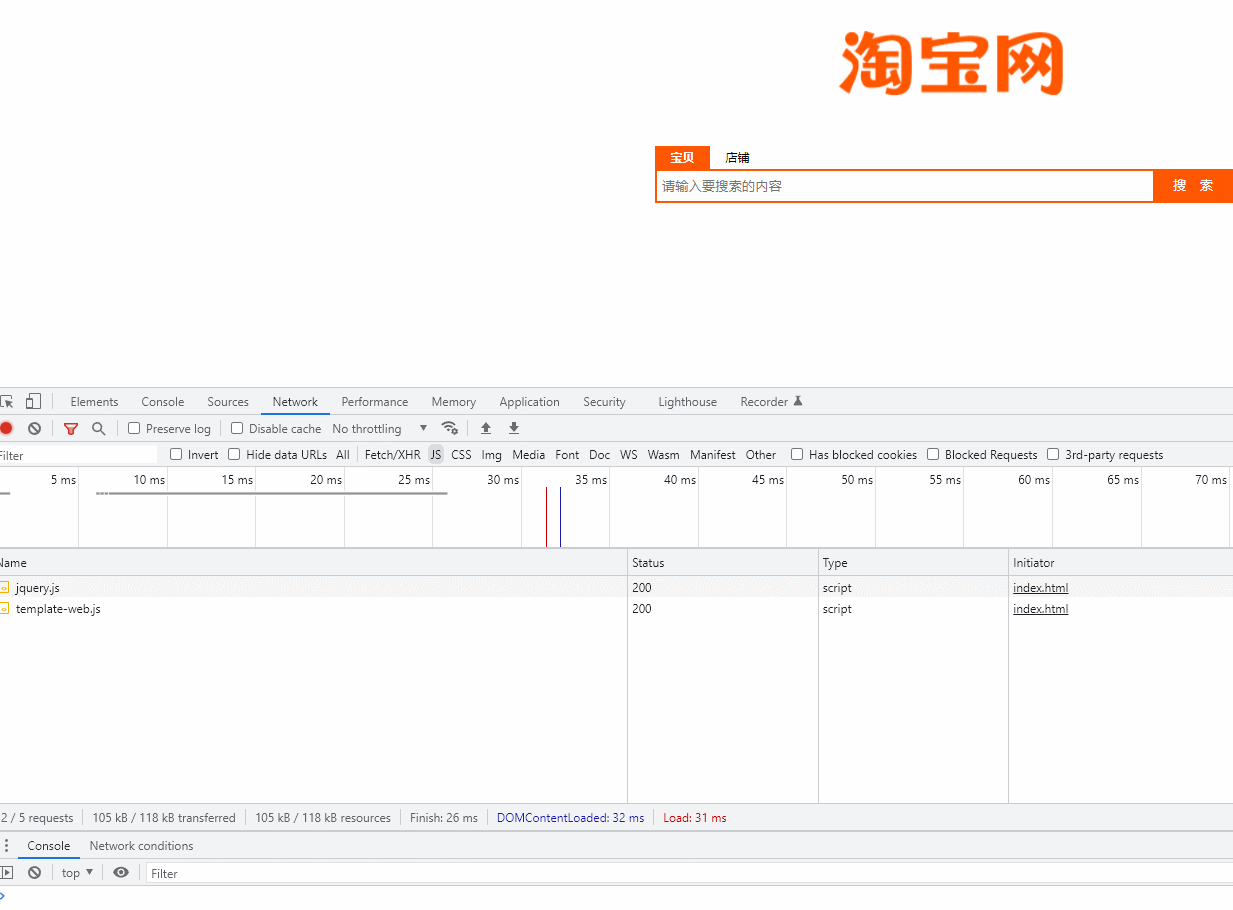Click the Recorder flask icon

798,402
